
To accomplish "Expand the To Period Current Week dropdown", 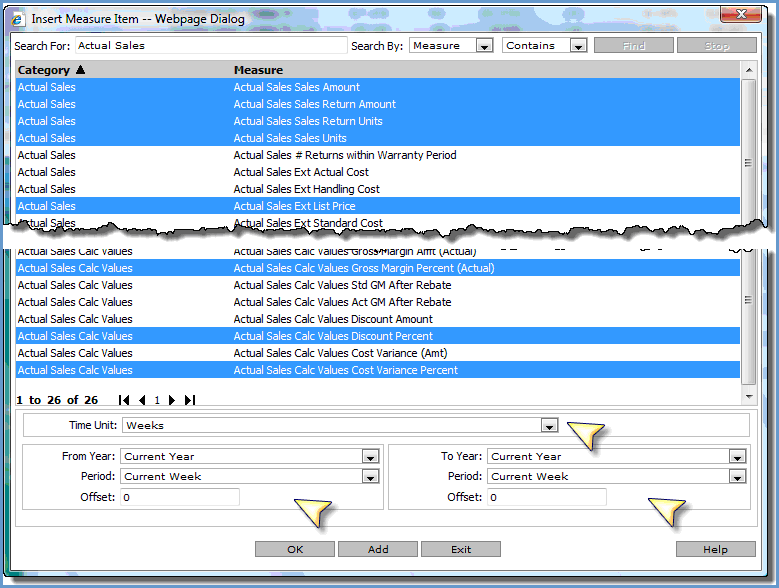I will pos(737,477).
